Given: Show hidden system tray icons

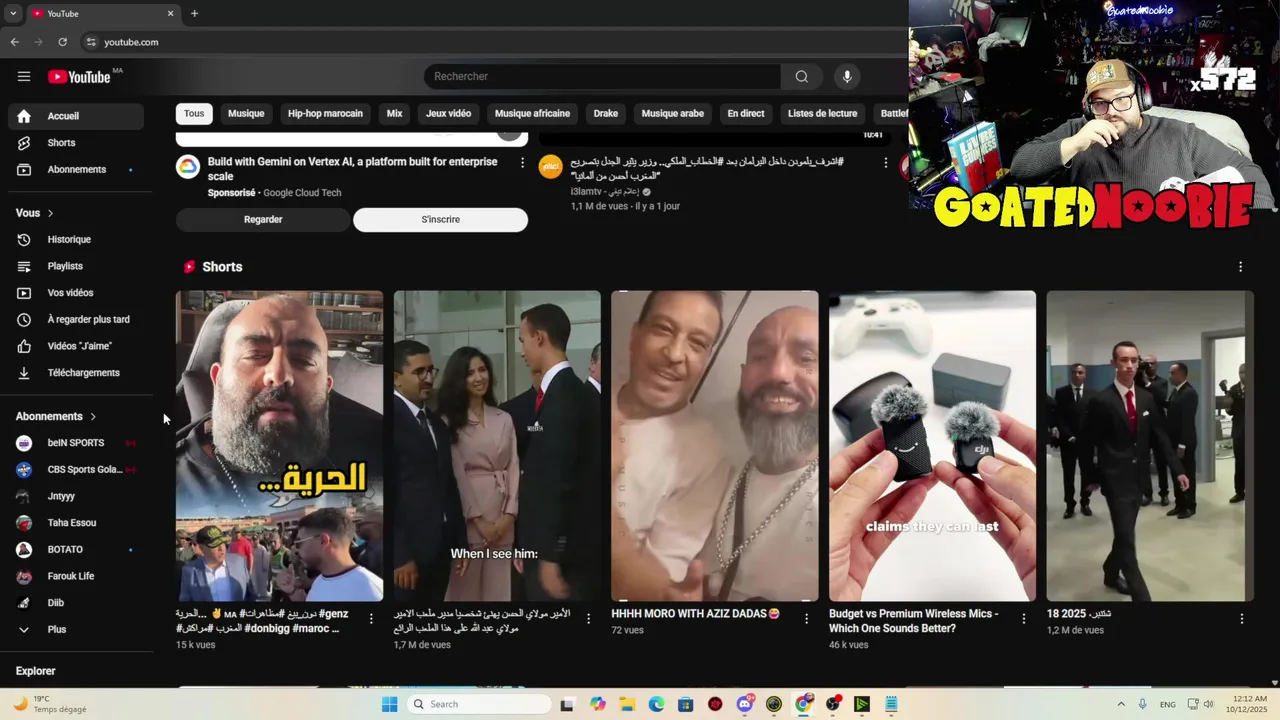Looking at the screenshot, I should tap(1120, 704).
